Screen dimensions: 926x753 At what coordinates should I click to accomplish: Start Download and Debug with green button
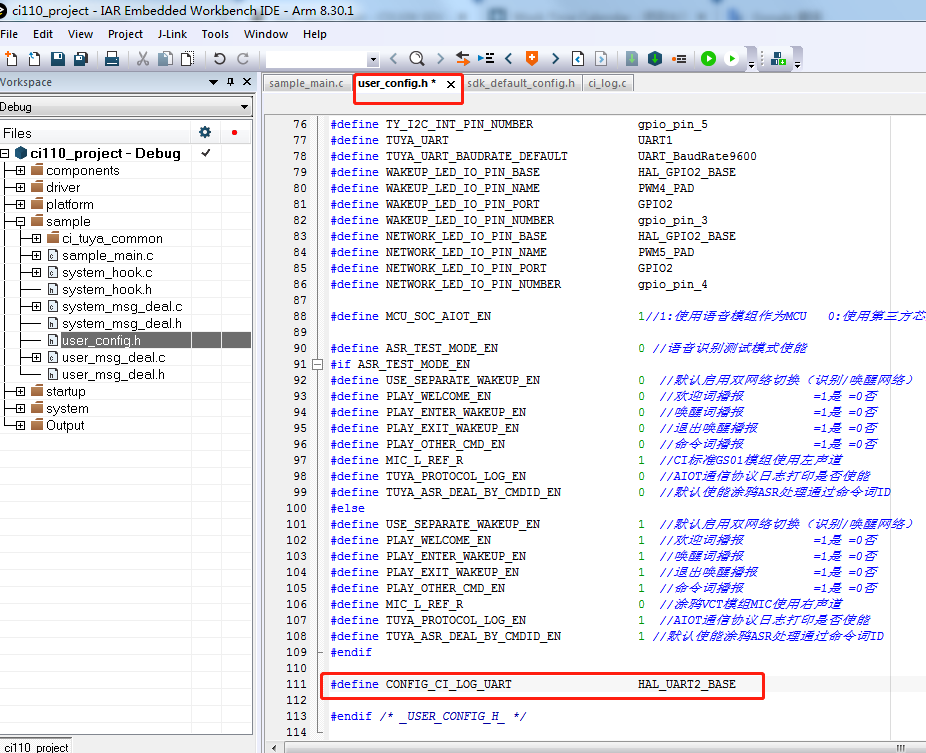(709, 58)
